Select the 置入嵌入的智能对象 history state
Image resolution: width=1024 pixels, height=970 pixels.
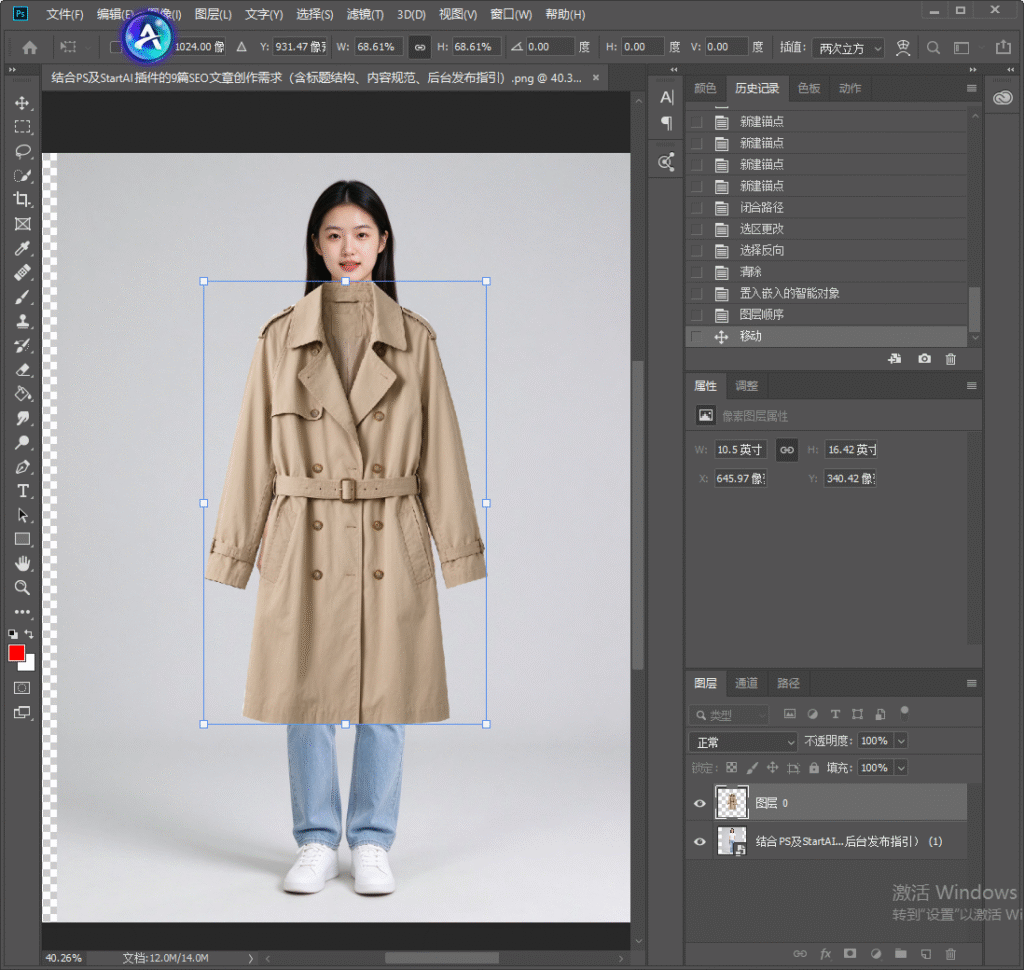click(x=827, y=293)
